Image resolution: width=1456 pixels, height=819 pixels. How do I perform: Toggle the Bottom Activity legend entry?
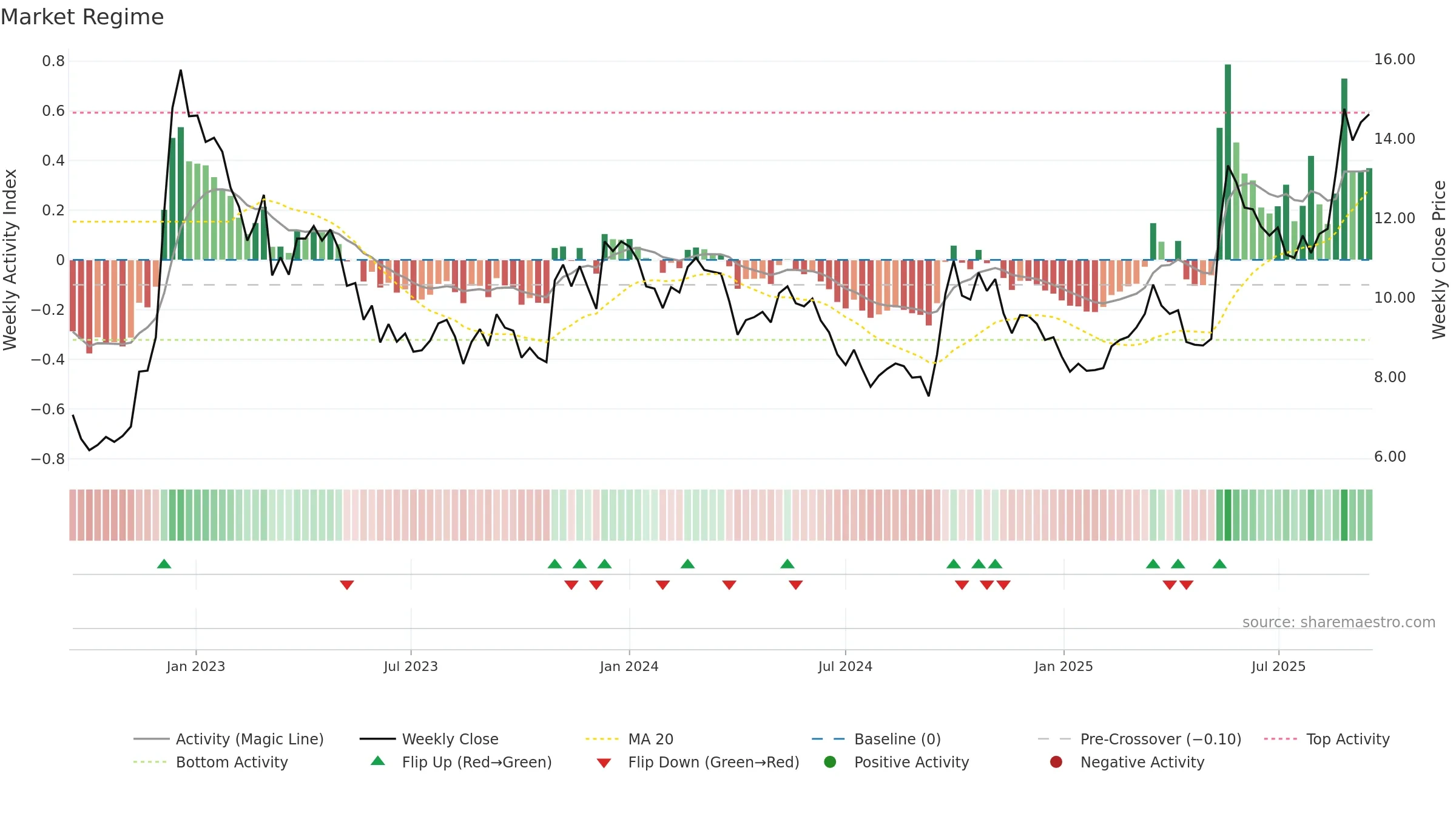tap(211, 762)
